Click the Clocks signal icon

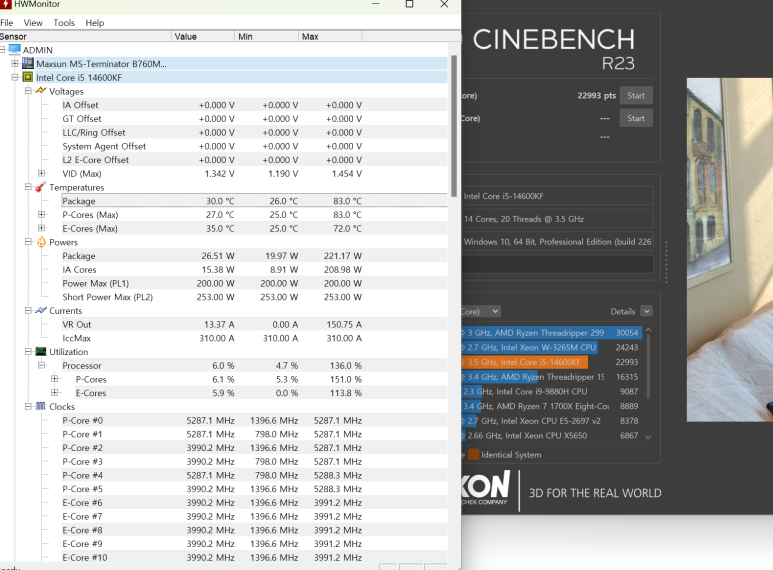[41, 406]
